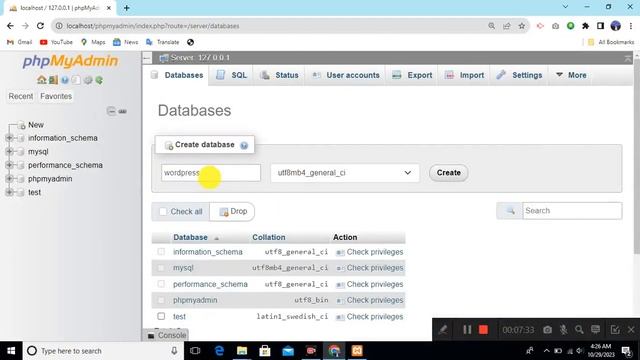This screenshot has width=640, height=360.
Task: Click the Create database button
Action: [449, 173]
